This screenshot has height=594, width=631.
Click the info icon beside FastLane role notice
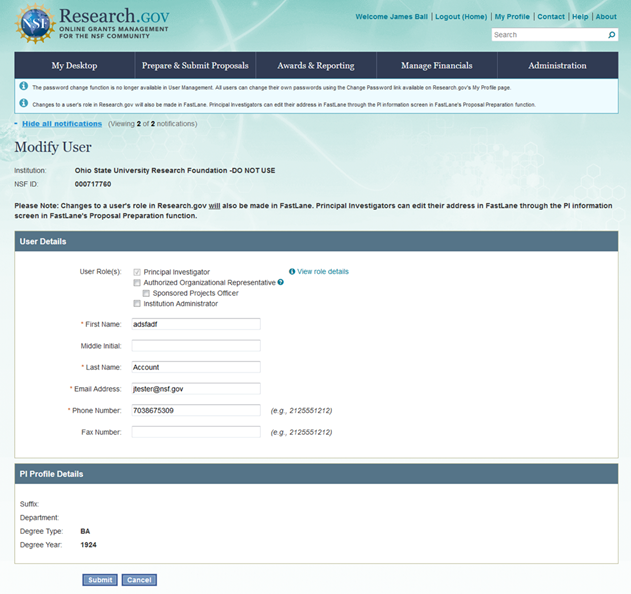click(x=24, y=103)
